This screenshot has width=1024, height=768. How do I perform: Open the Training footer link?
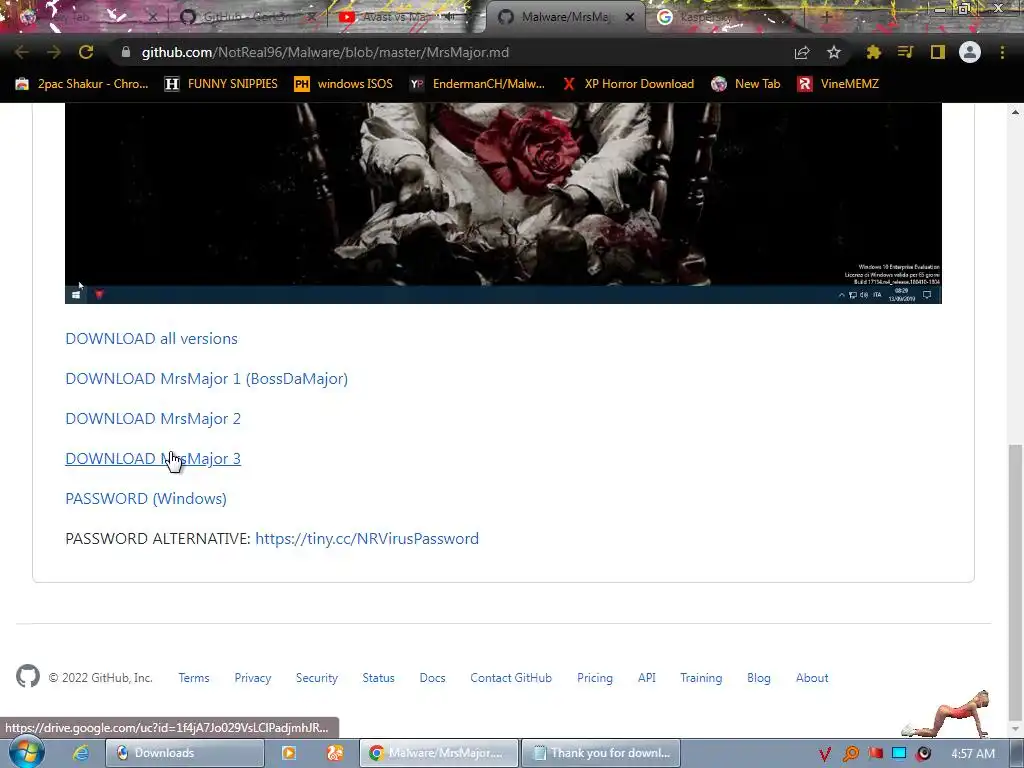[x=701, y=678]
